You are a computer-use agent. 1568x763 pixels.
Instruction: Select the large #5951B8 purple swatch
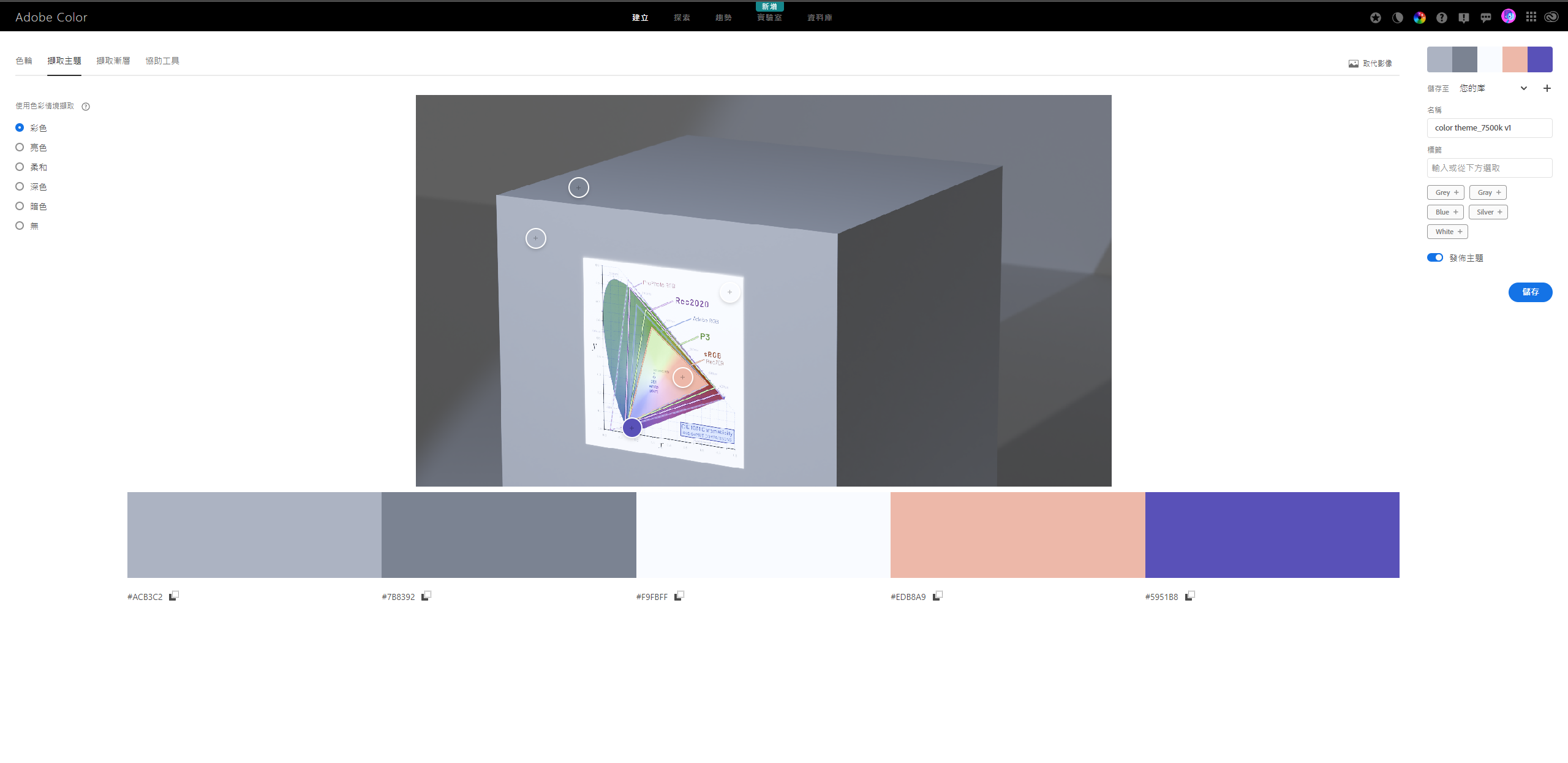click(x=1272, y=534)
